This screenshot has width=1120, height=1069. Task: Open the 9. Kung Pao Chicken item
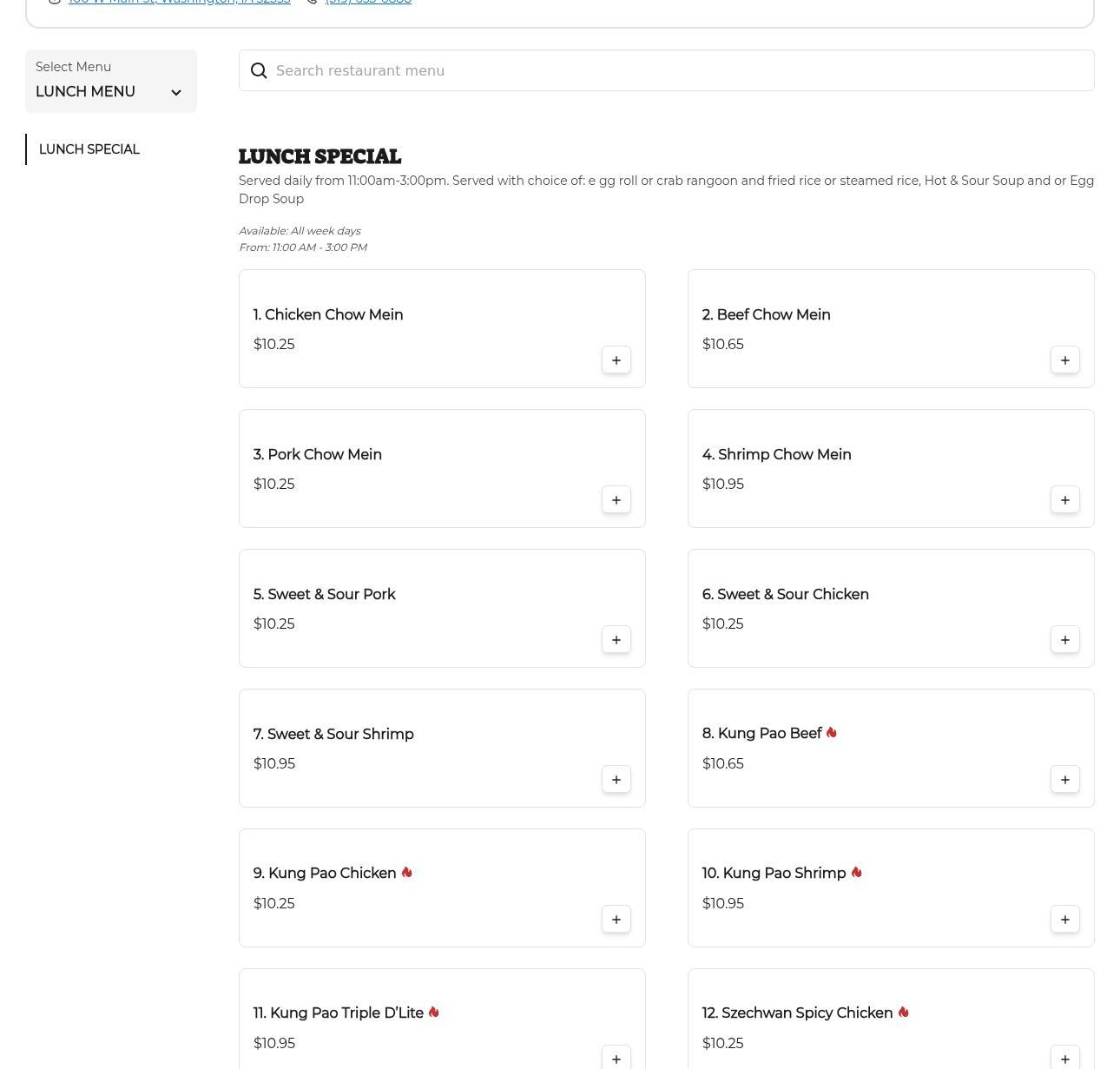tap(442, 888)
